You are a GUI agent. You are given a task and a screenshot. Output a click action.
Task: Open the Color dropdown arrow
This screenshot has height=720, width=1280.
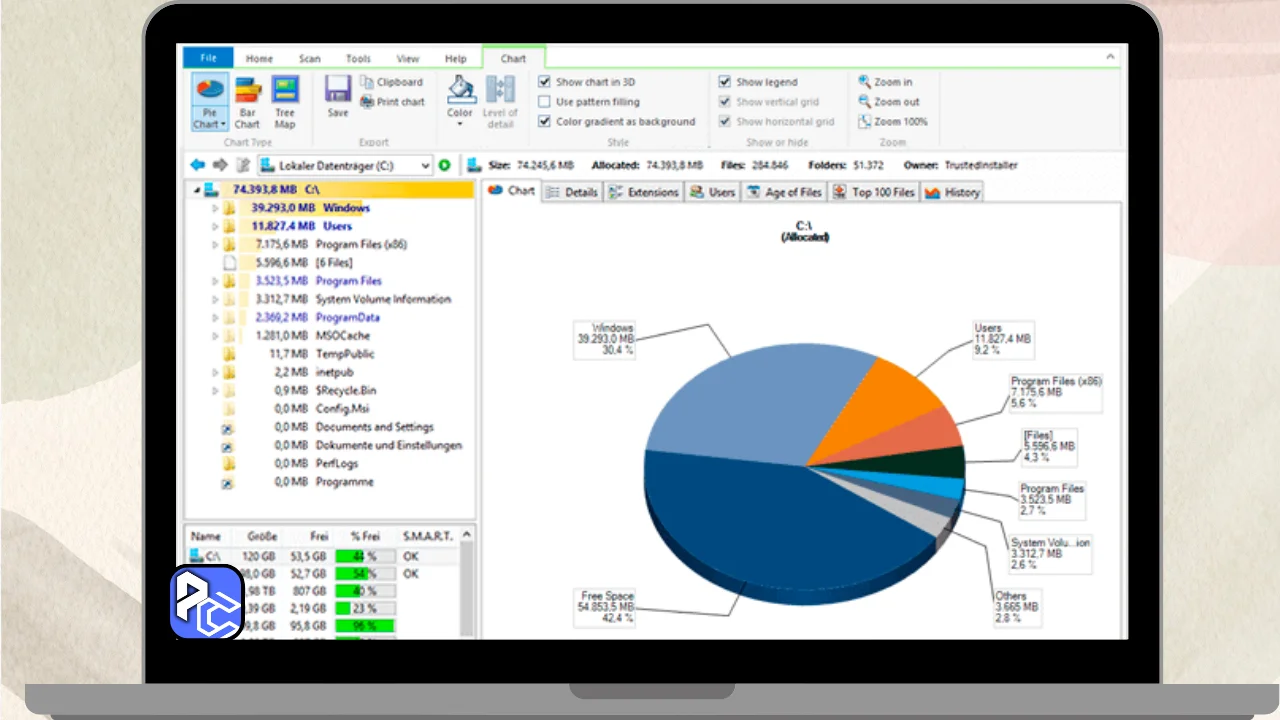[x=460, y=124]
